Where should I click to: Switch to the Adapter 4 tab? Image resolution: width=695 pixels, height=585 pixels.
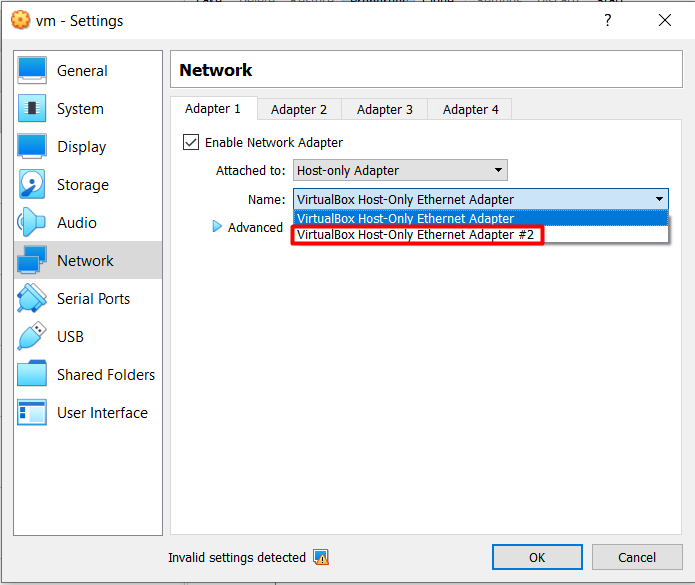(471, 109)
